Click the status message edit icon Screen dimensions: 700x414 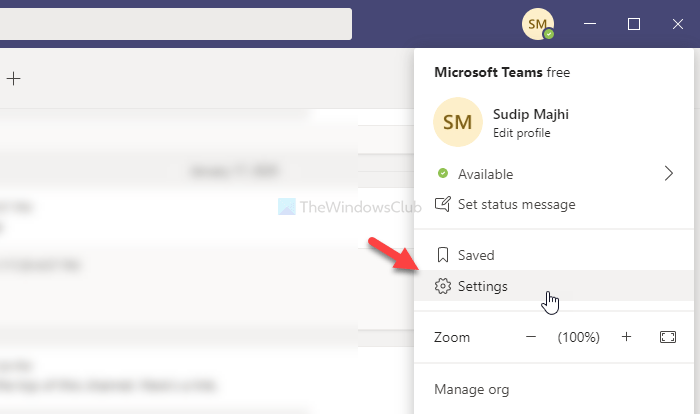(x=442, y=204)
